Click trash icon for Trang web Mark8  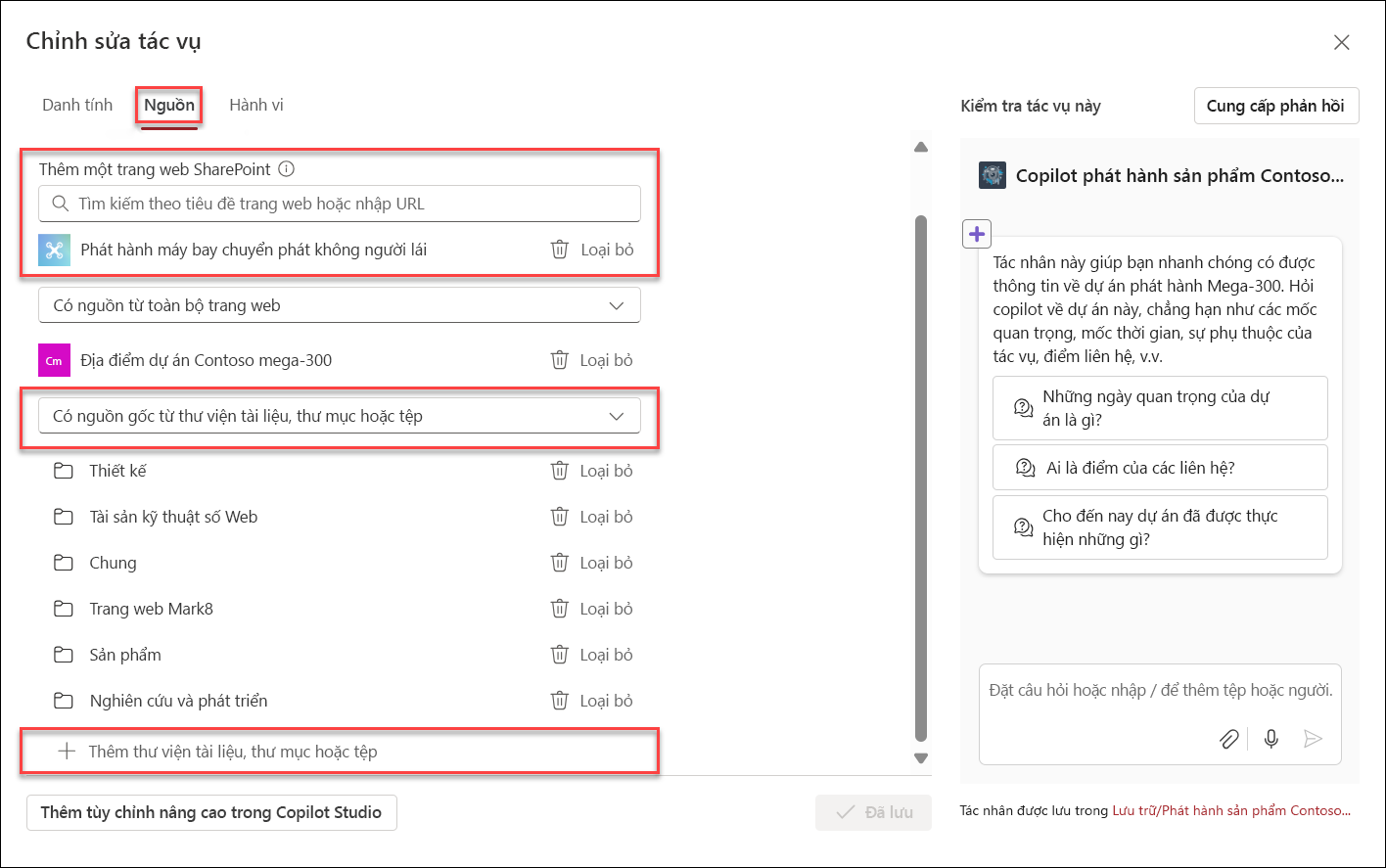pos(560,609)
